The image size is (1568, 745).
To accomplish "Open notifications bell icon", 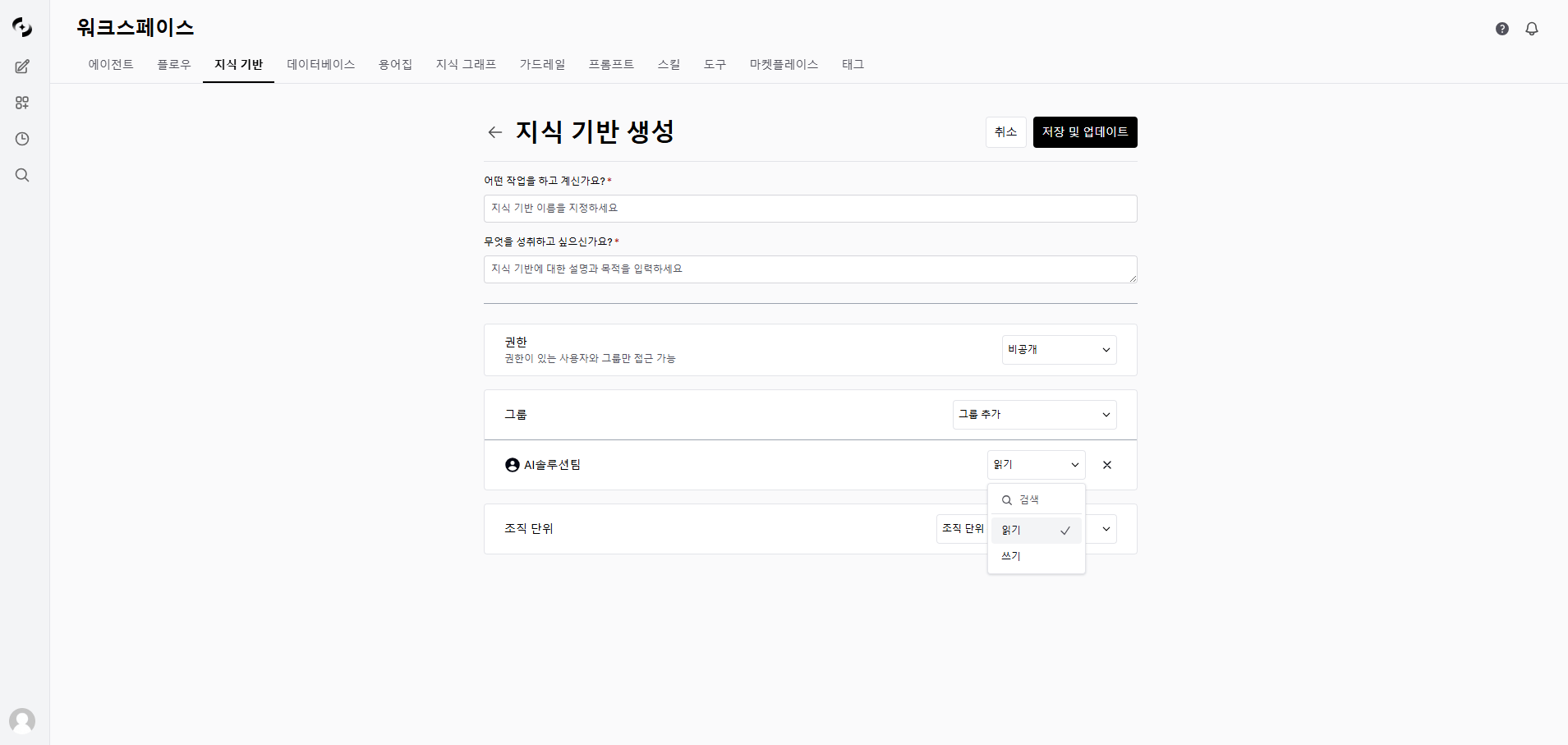I will (x=1532, y=29).
